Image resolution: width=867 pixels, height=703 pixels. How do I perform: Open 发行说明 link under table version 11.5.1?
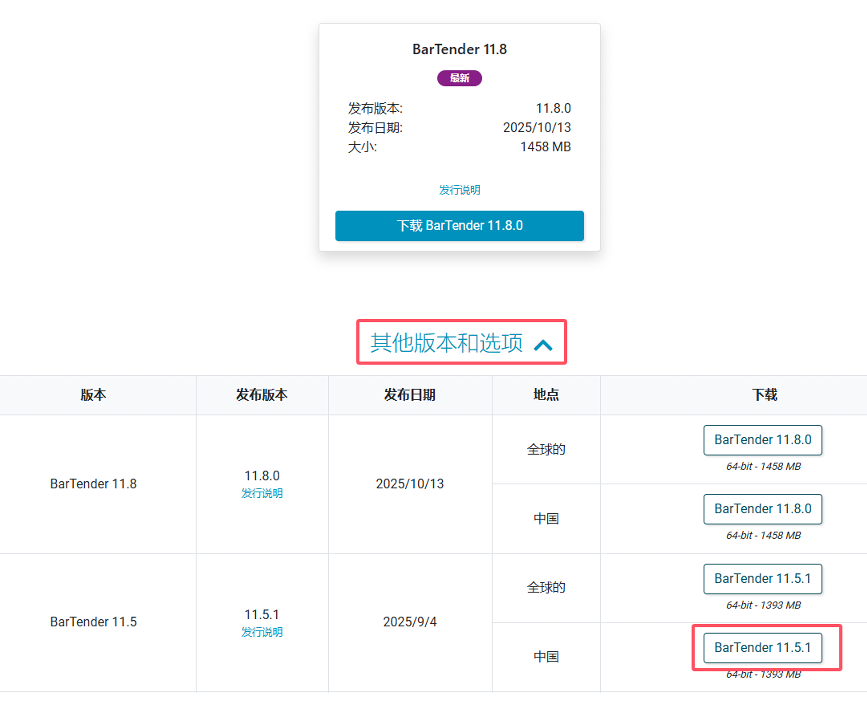[262, 632]
